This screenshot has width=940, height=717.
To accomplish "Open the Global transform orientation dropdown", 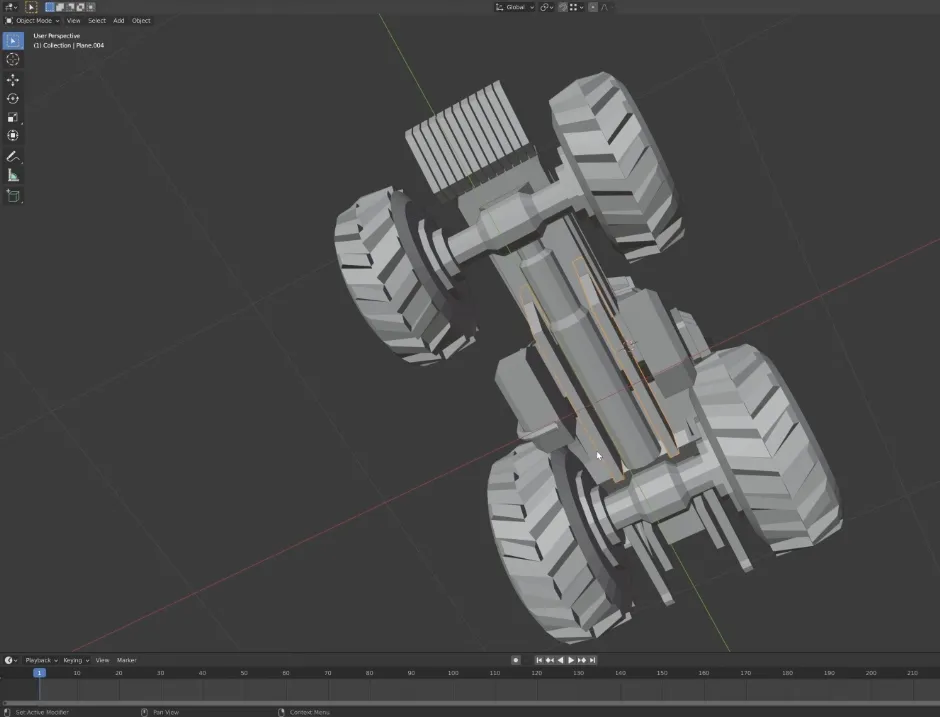I will click(514, 7).
